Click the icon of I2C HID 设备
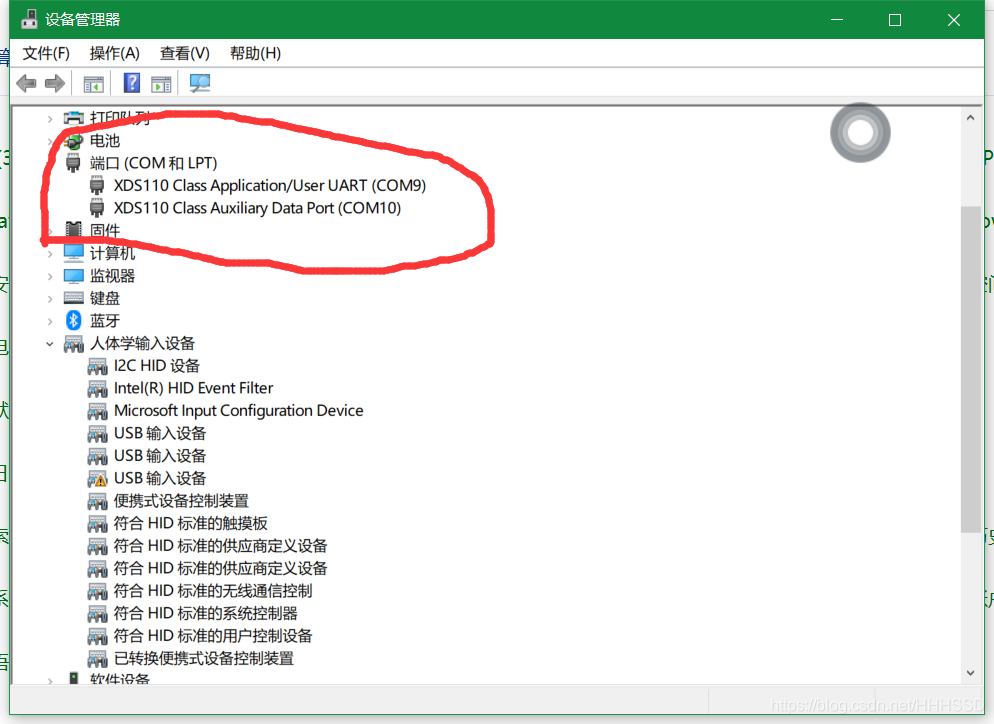Screen dimensions: 994x724 [x=97, y=366]
